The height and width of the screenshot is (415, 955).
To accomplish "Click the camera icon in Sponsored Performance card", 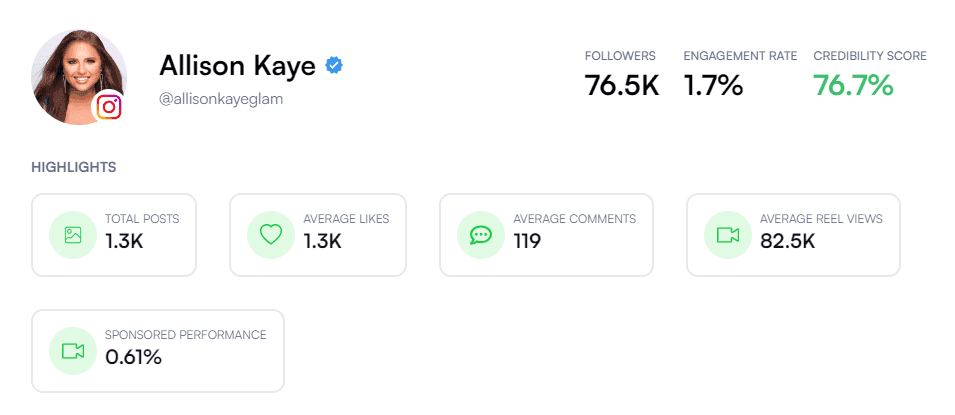I will click(x=73, y=351).
